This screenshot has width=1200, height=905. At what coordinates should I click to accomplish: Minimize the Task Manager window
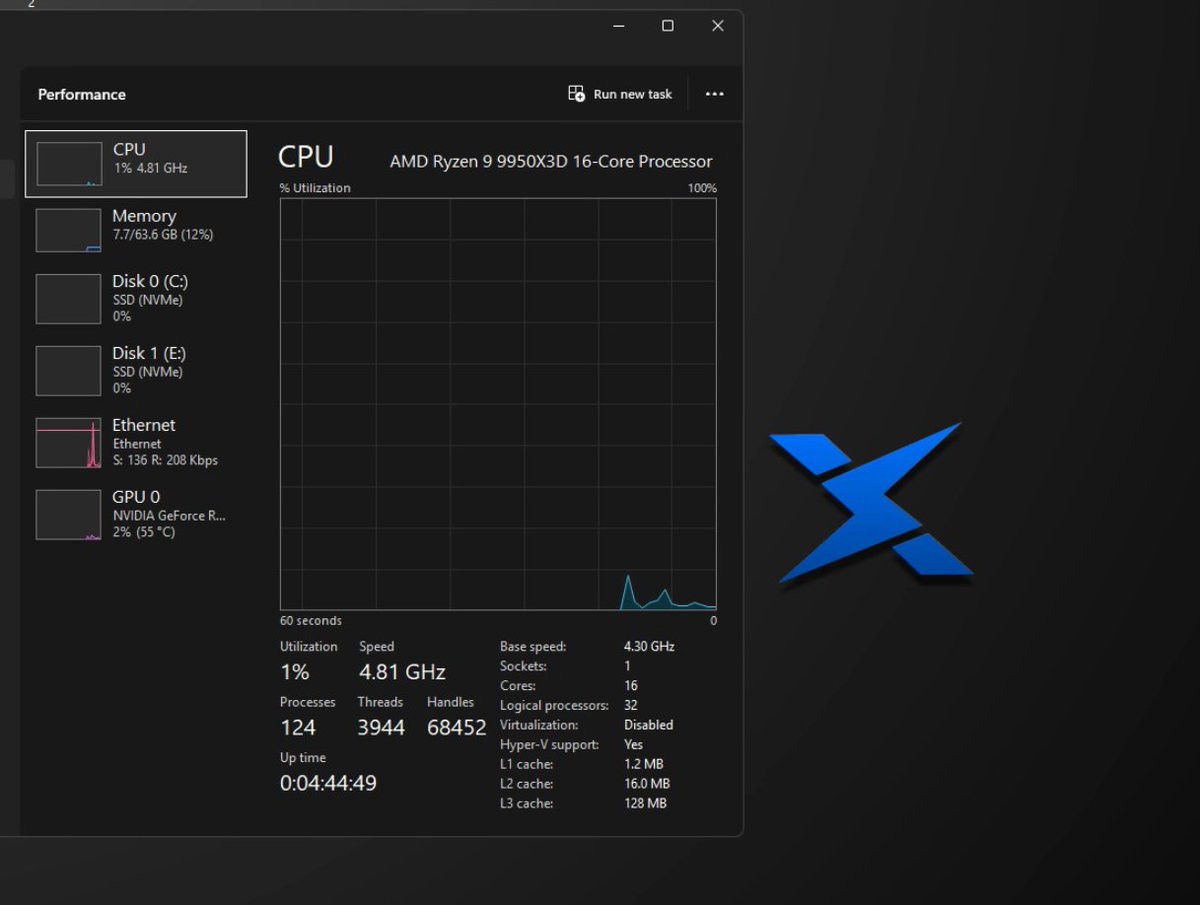pos(618,26)
